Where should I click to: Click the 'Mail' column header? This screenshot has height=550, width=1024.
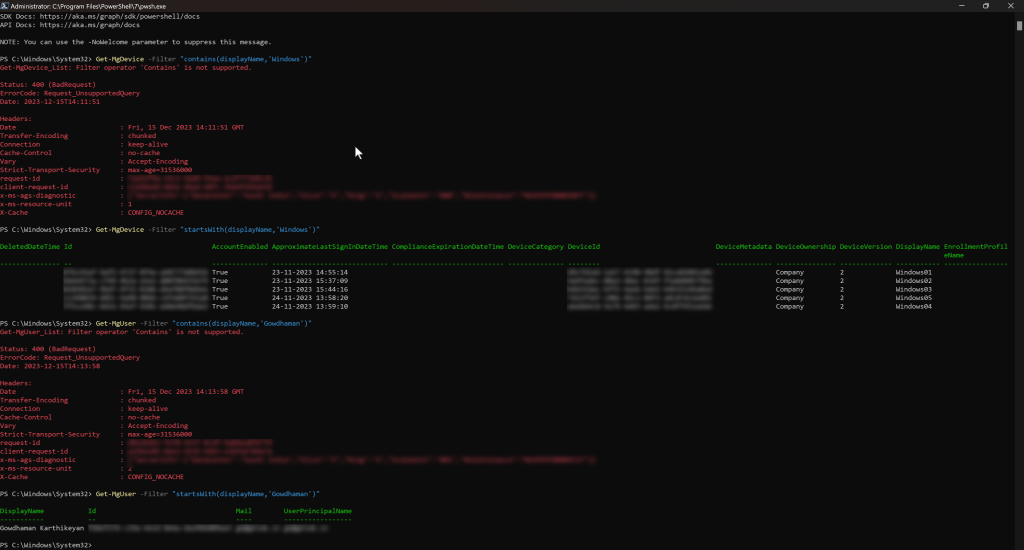[x=244, y=511]
